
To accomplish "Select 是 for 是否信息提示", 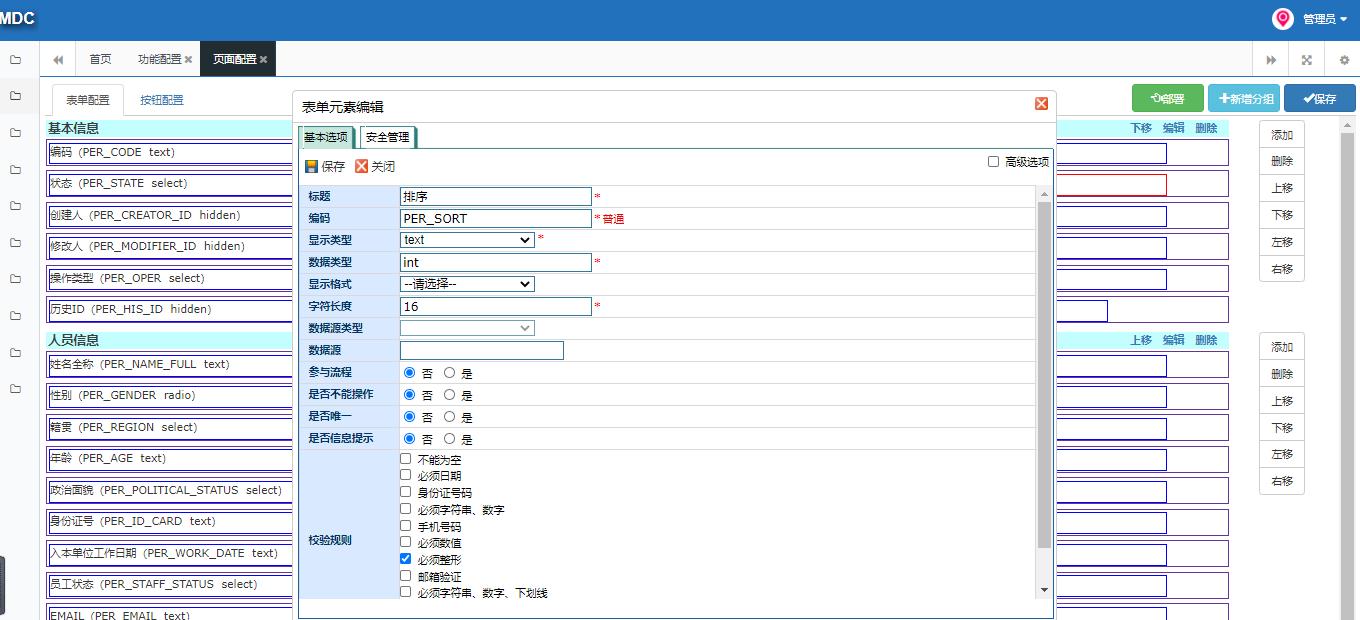I will tap(449, 438).
